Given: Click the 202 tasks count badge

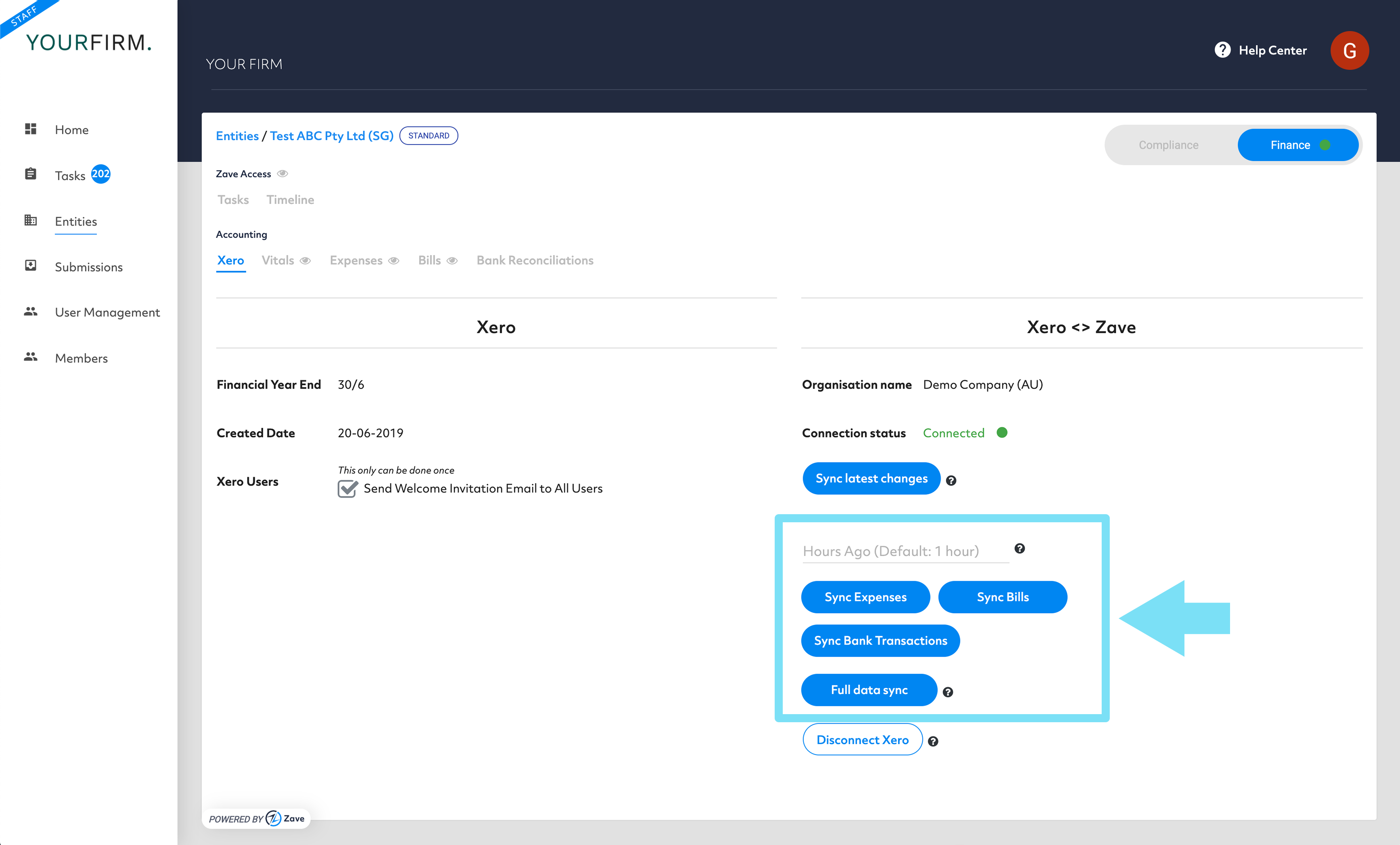Looking at the screenshot, I should 101,173.
